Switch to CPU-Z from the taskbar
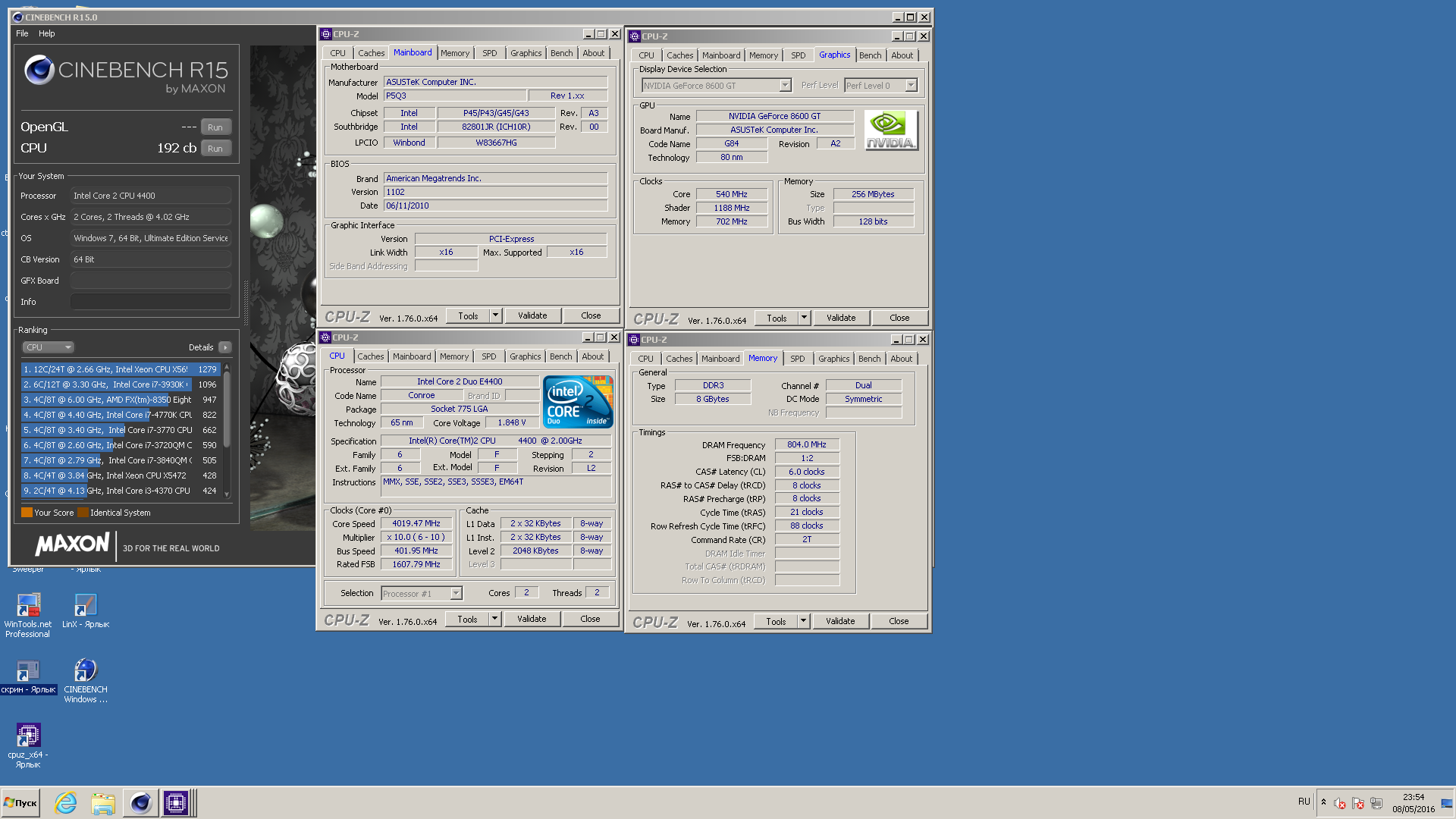Screen dimensions: 1456x819 pyautogui.click(x=176, y=803)
